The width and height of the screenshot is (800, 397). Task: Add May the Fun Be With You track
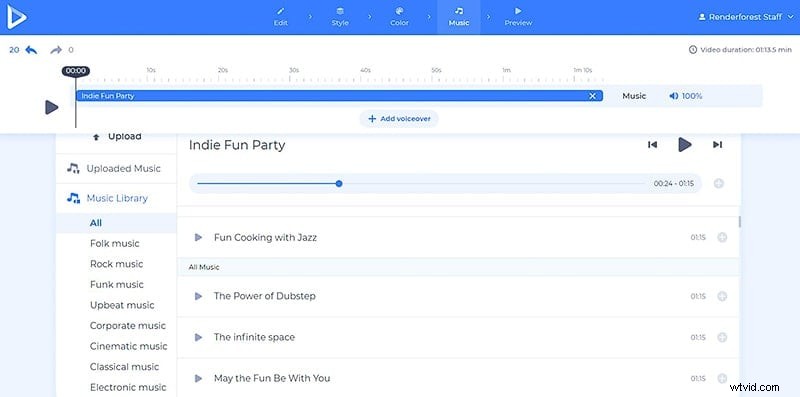click(722, 378)
